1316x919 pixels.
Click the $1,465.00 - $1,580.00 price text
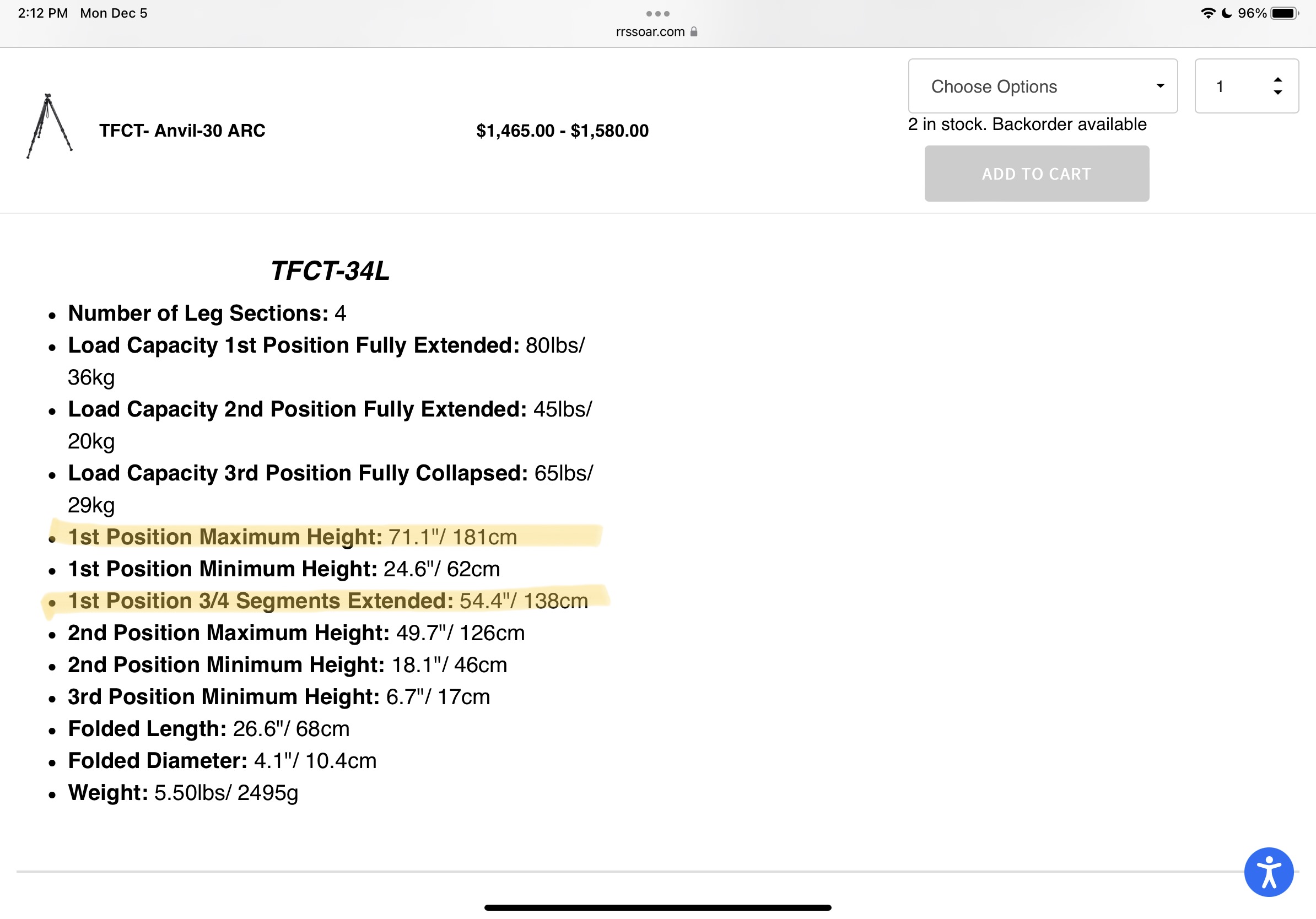click(562, 131)
